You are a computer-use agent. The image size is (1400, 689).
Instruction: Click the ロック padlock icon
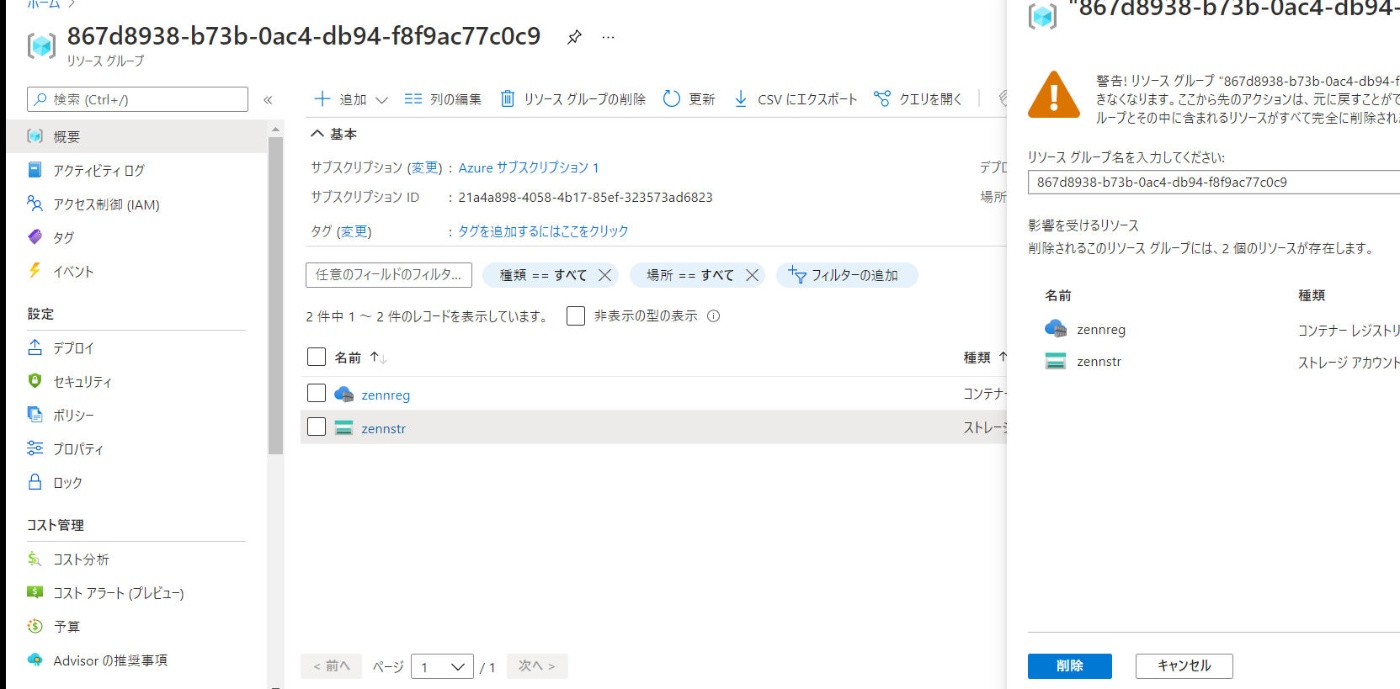pyautogui.click(x=35, y=482)
